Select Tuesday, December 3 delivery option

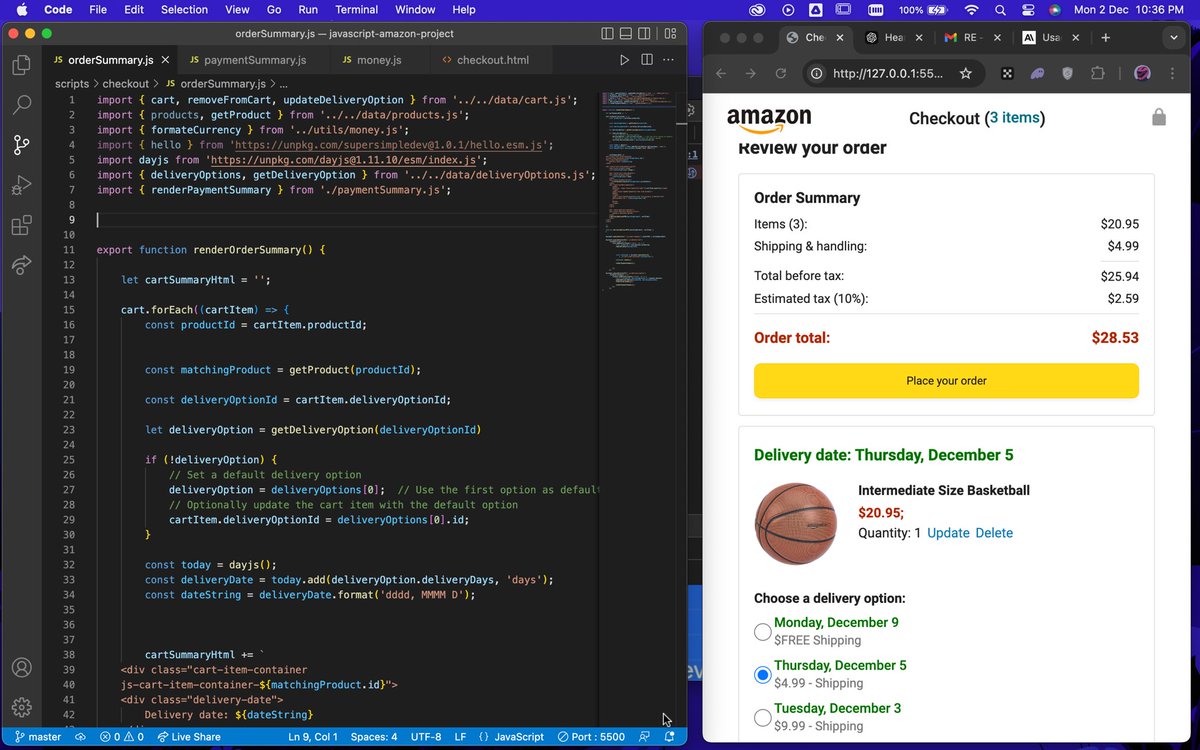pos(762,718)
